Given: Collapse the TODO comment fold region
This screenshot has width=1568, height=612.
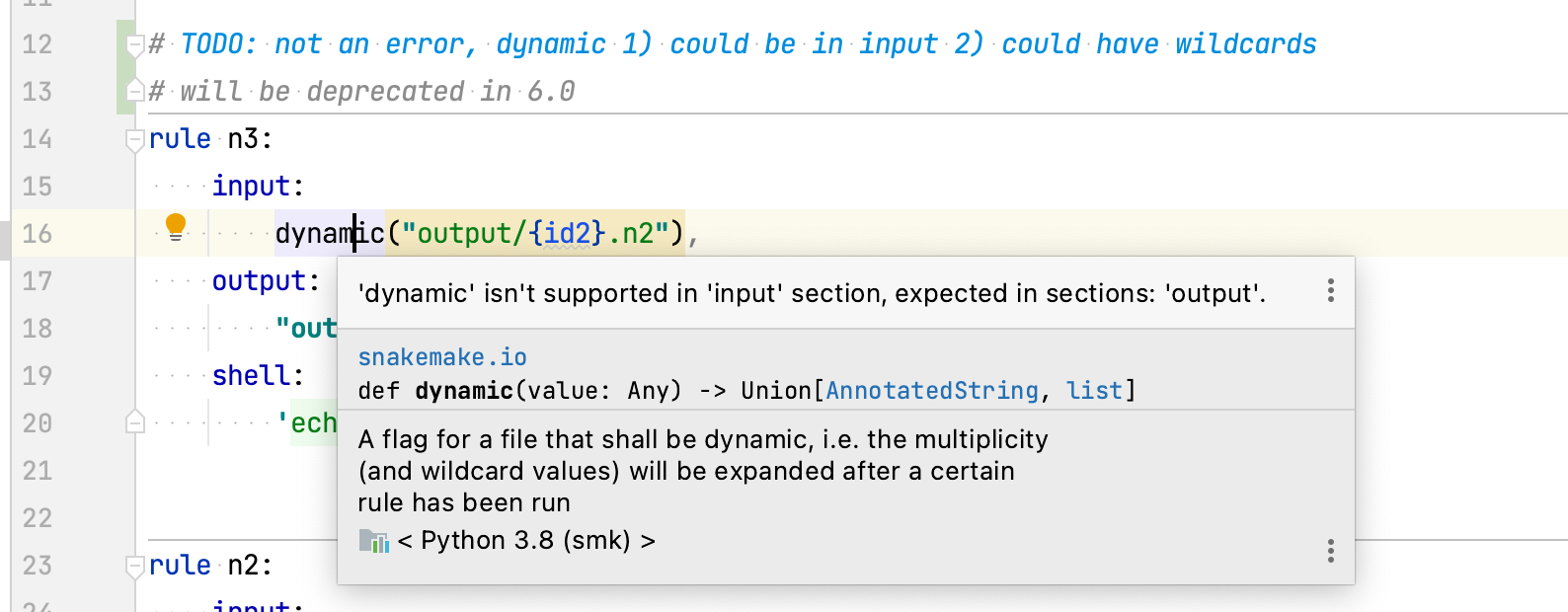Looking at the screenshot, I should [134, 41].
